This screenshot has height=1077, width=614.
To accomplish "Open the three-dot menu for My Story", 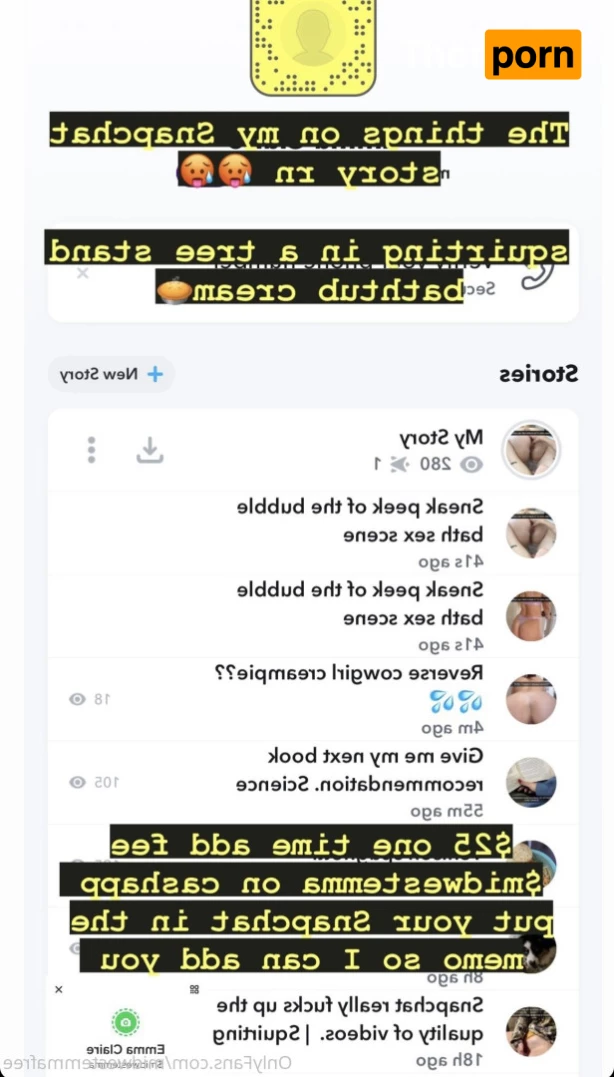I will pyautogui.click(x=91, y=450).
